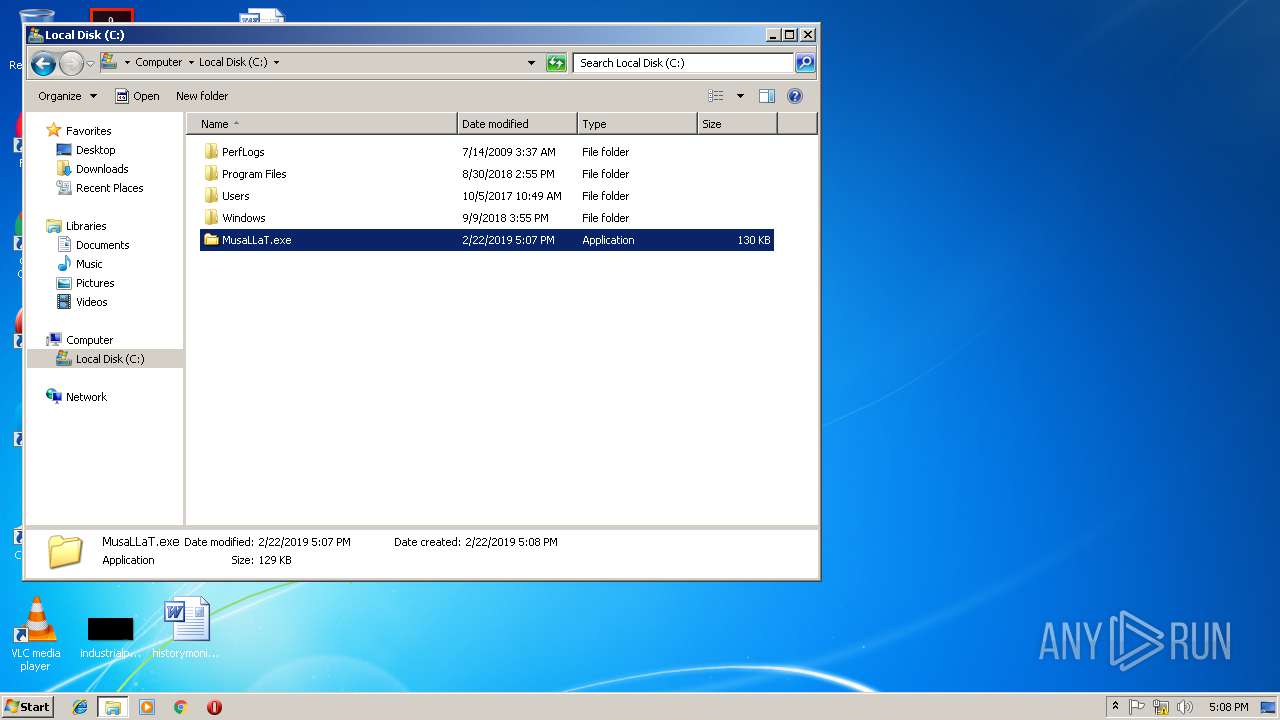
Task: Open the Start menu
Action: pyautogui.click(x=27, y=707)
